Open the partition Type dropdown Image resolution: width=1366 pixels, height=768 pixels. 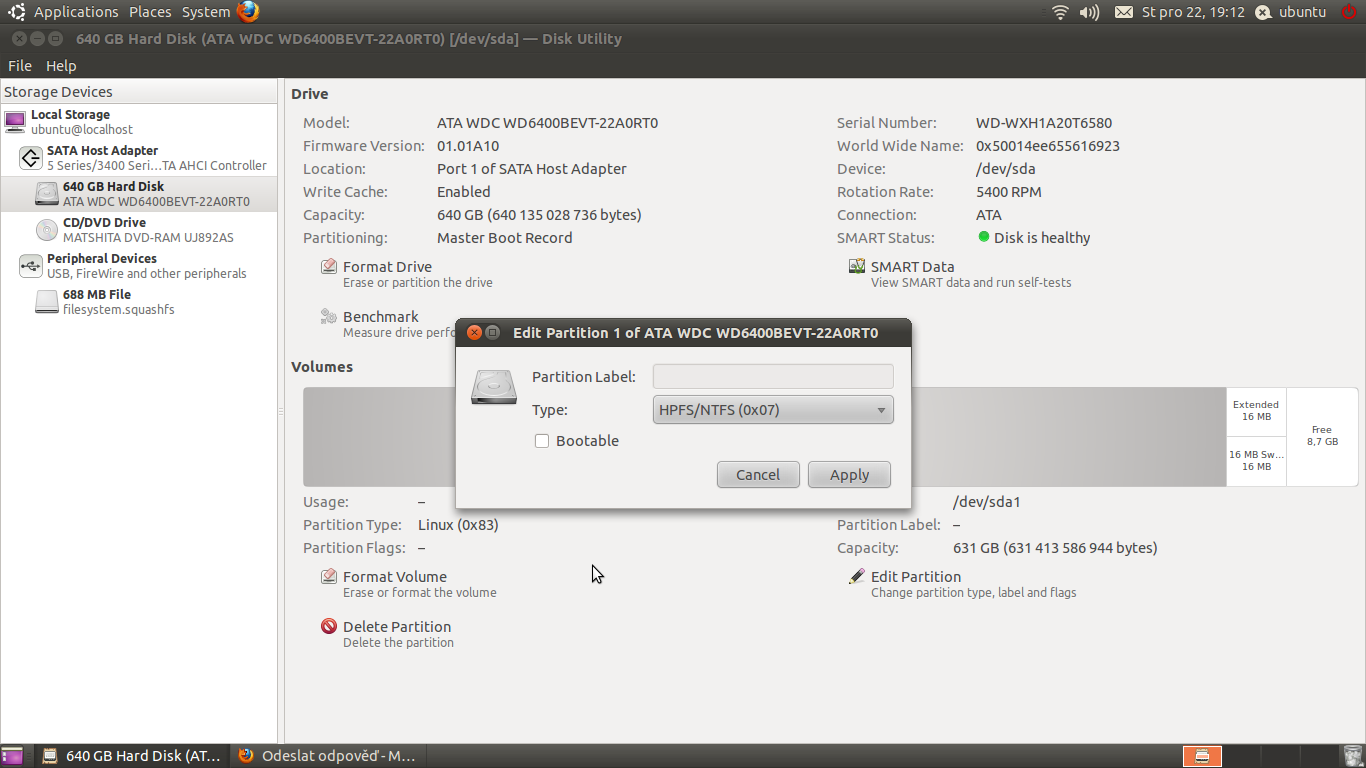click(772, 410)
